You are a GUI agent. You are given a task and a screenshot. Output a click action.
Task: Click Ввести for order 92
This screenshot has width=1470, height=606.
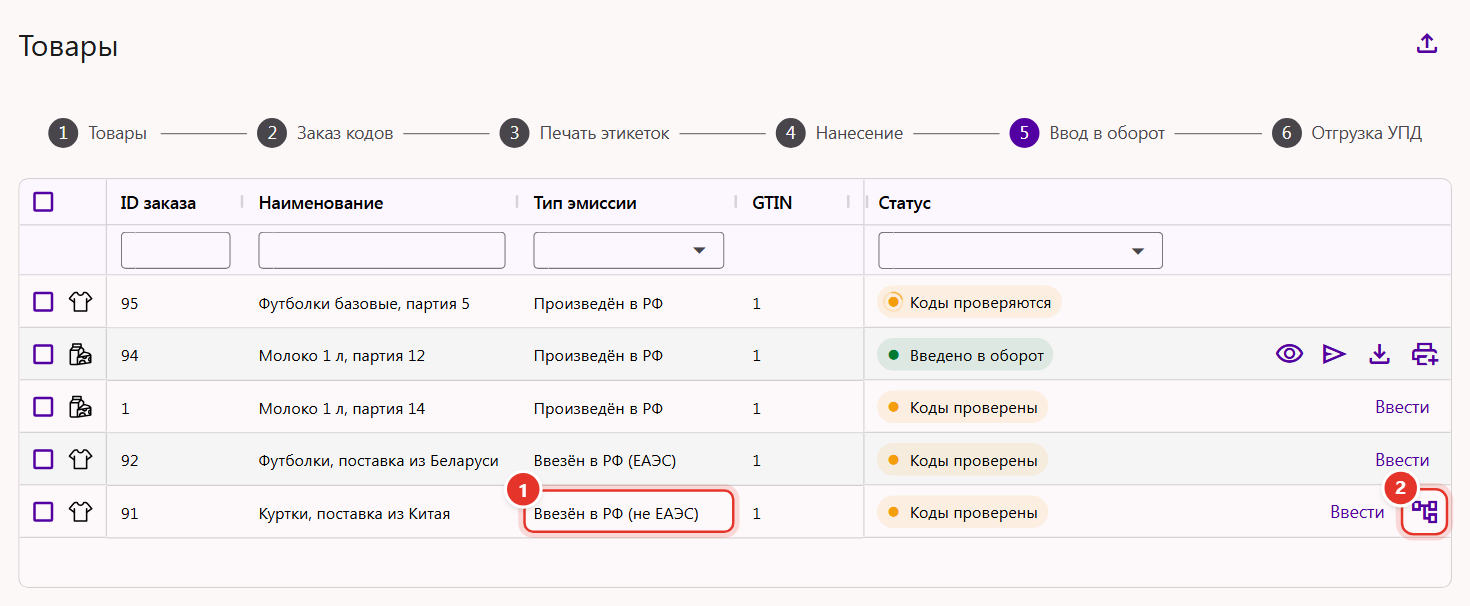point(1402,460)
